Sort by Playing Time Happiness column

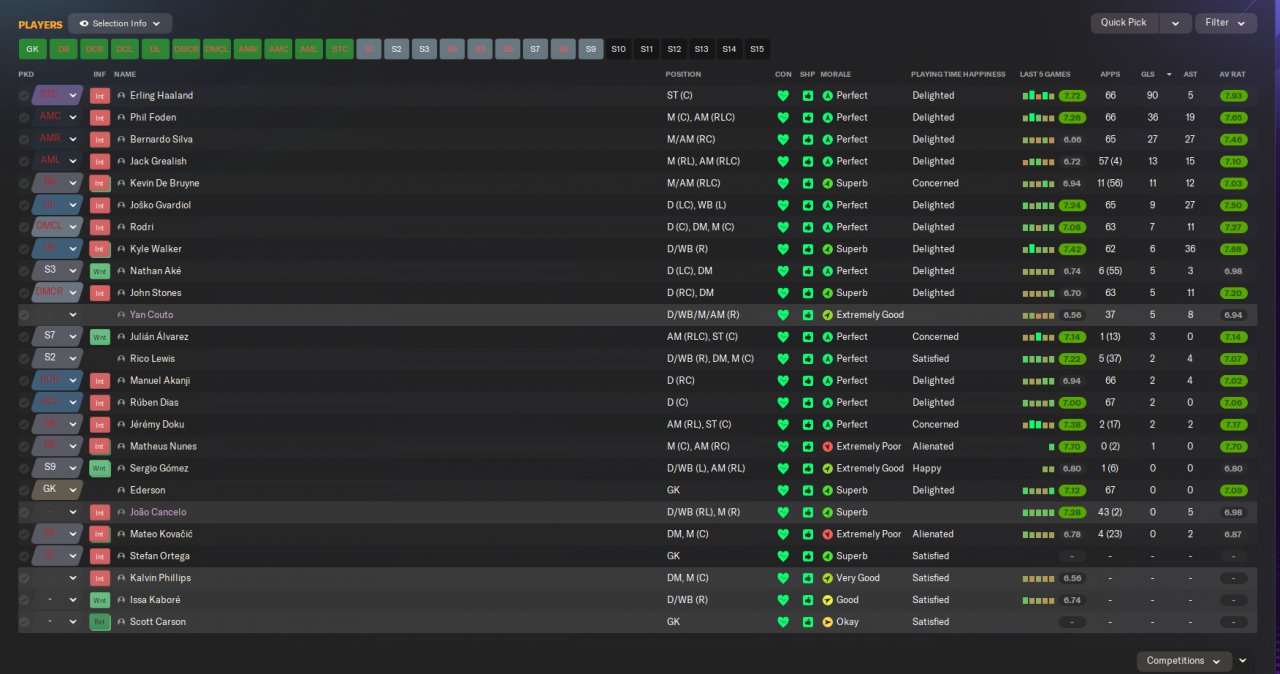tap(958, 74)
